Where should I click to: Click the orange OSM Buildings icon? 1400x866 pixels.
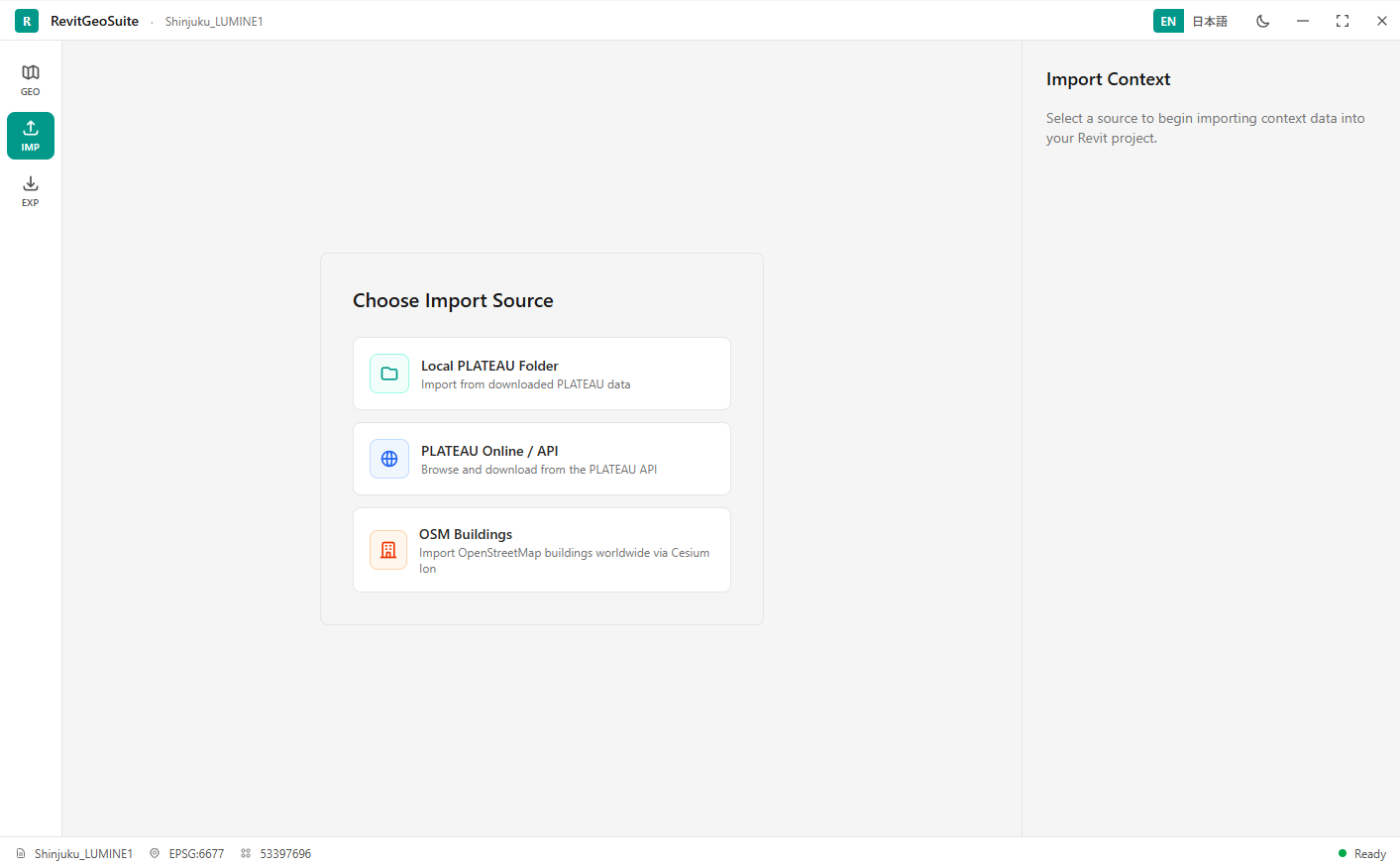tap(388, 550)
